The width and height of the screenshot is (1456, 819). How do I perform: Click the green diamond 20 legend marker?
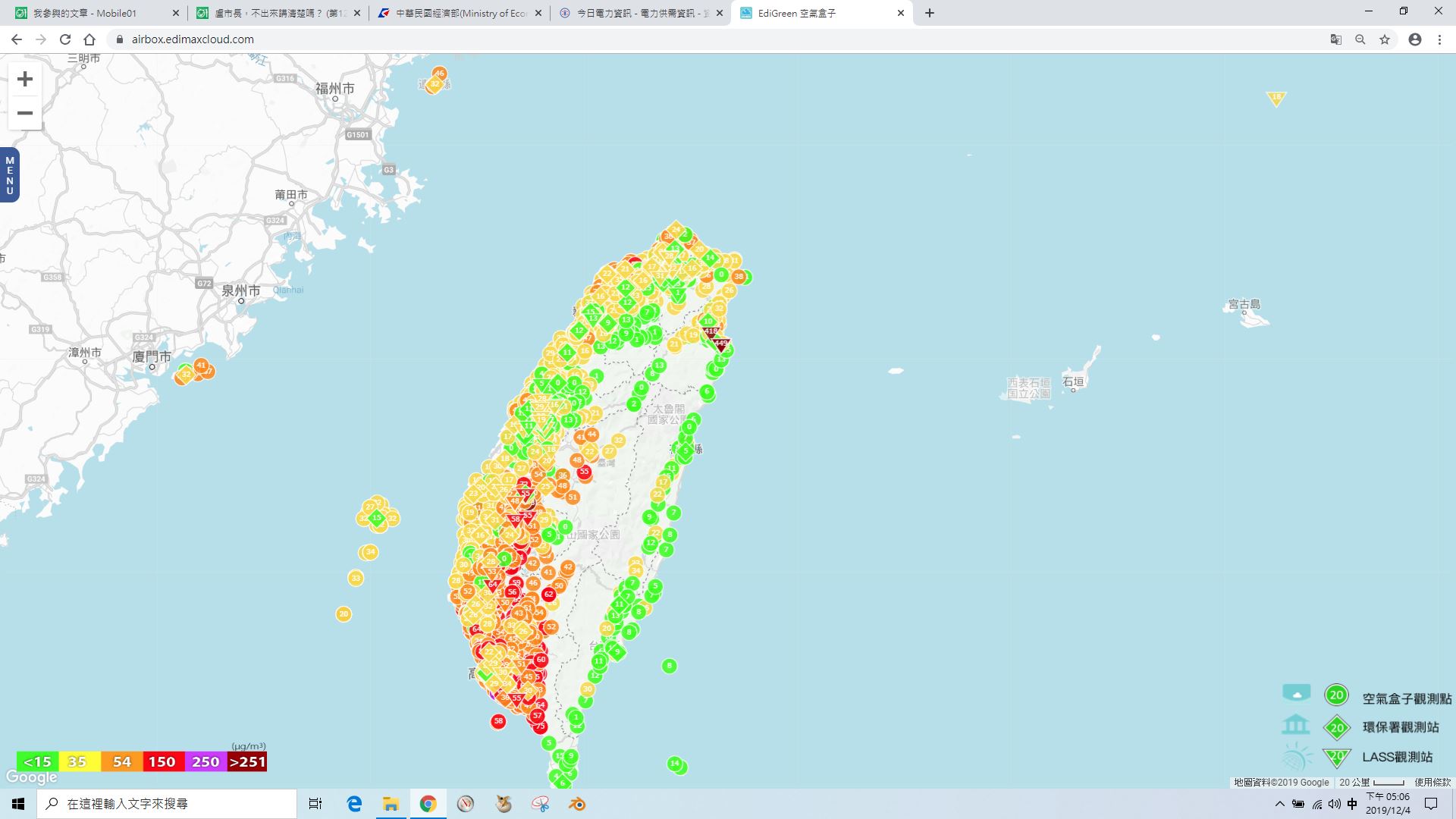click(1337, 728)
